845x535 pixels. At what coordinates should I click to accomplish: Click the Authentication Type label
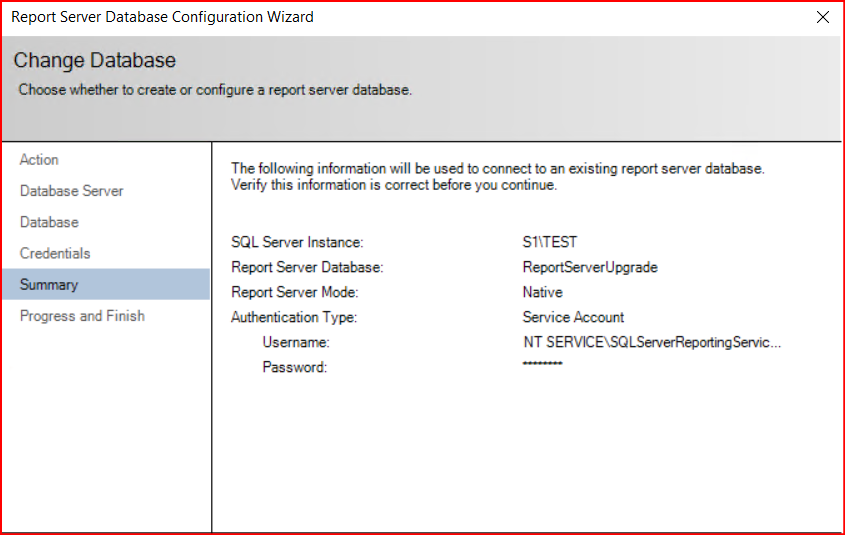[x=294, y=317]
